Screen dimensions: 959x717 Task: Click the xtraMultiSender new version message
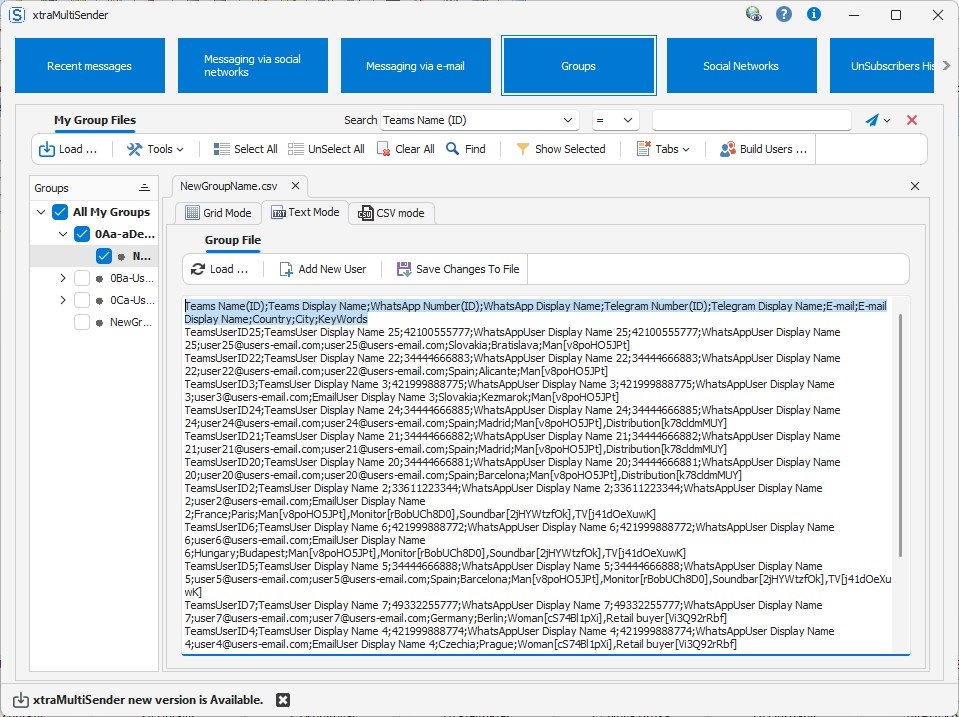[148, 700]
